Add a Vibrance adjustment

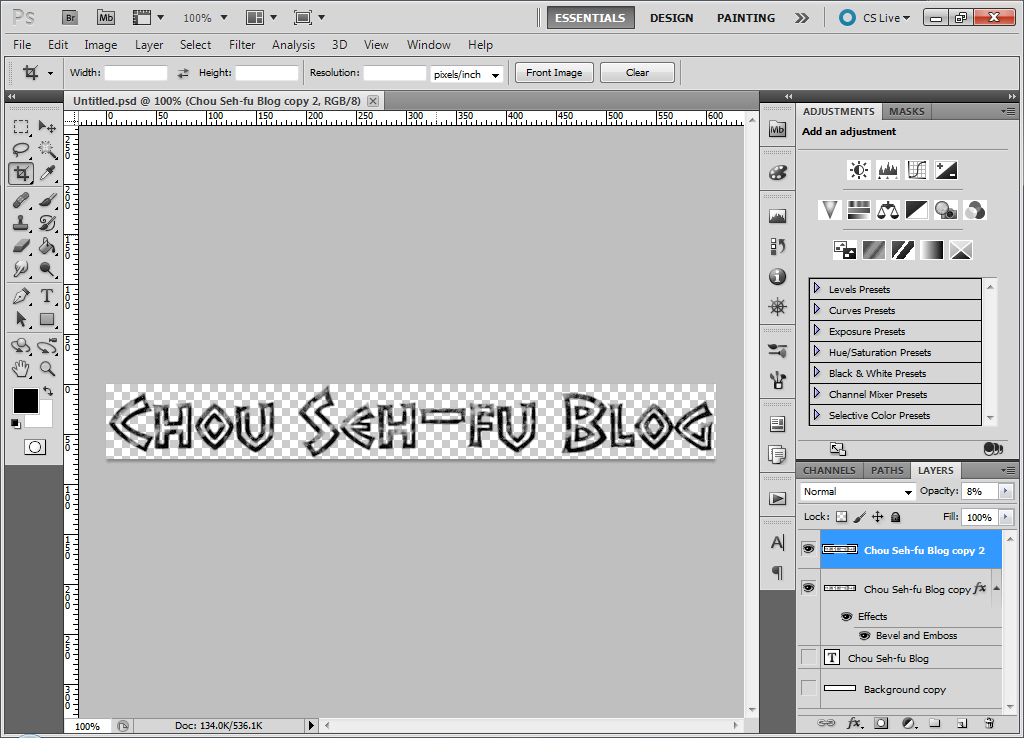829,210
